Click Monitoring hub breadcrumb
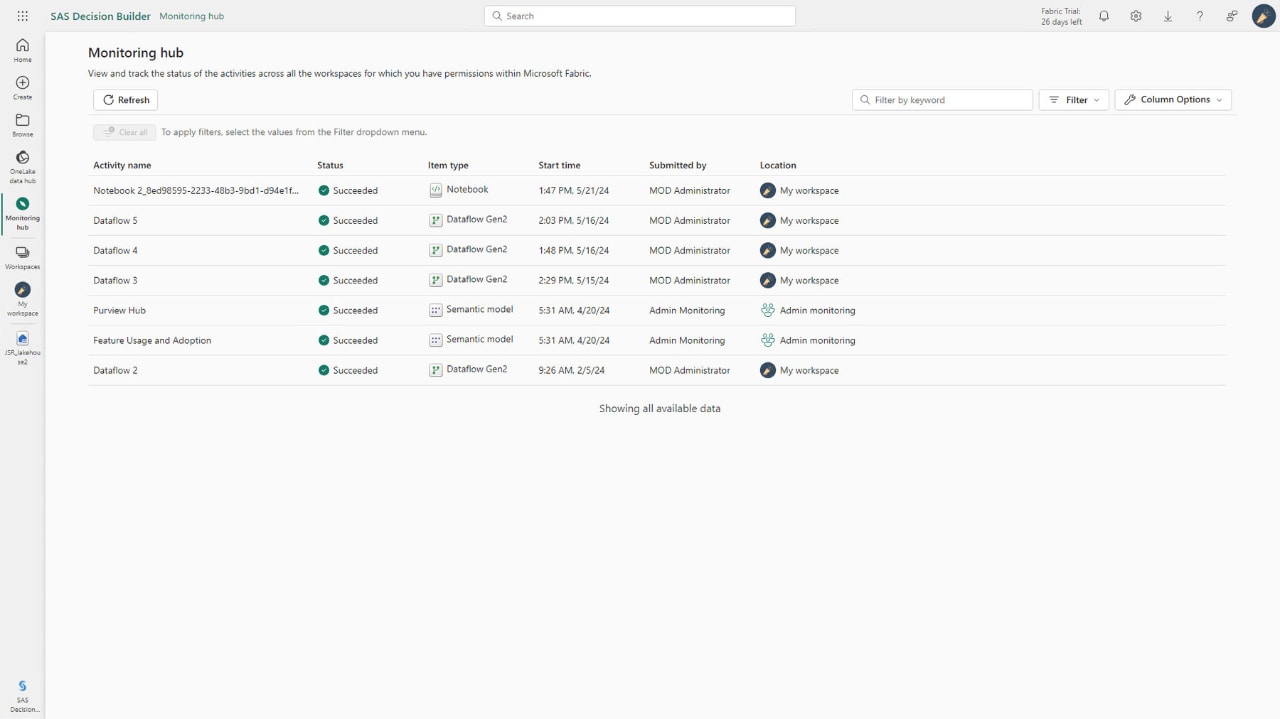Screen dimensions: 1280x719 (x=191, y=16)
